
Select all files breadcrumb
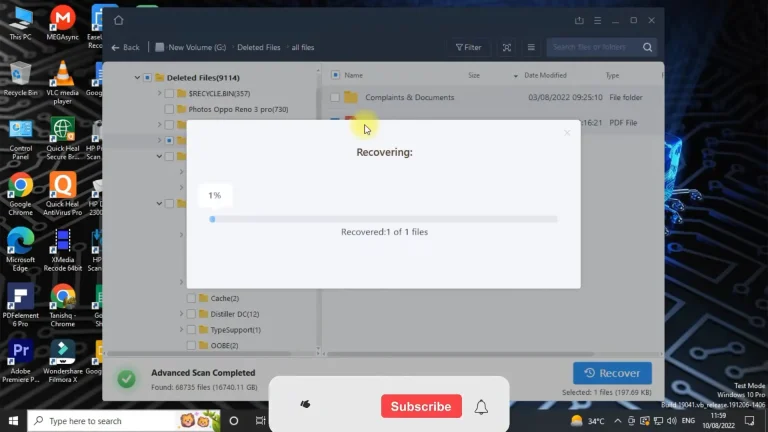click(303, 48)
